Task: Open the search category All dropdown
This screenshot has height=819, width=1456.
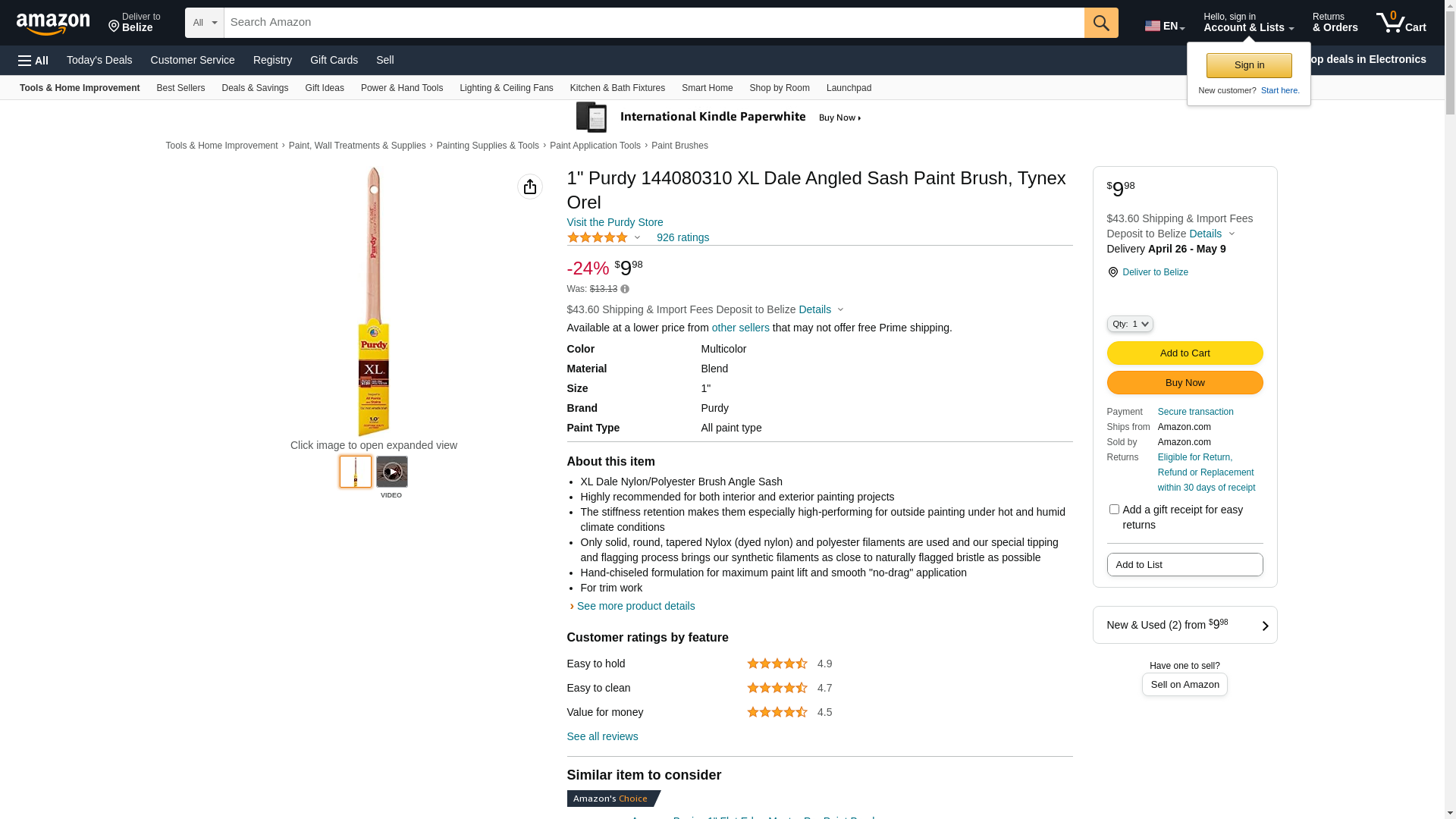Action: tap(204, 23)
